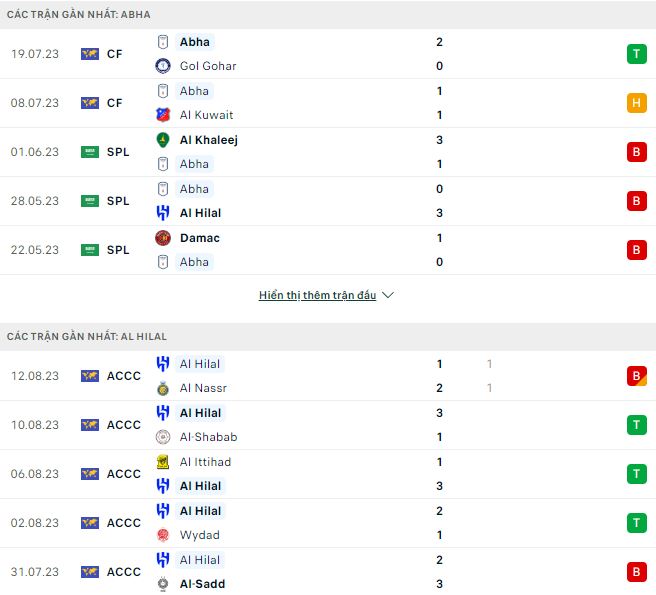Select the Al Khaleej green crest icon

[x=163, y=140]
